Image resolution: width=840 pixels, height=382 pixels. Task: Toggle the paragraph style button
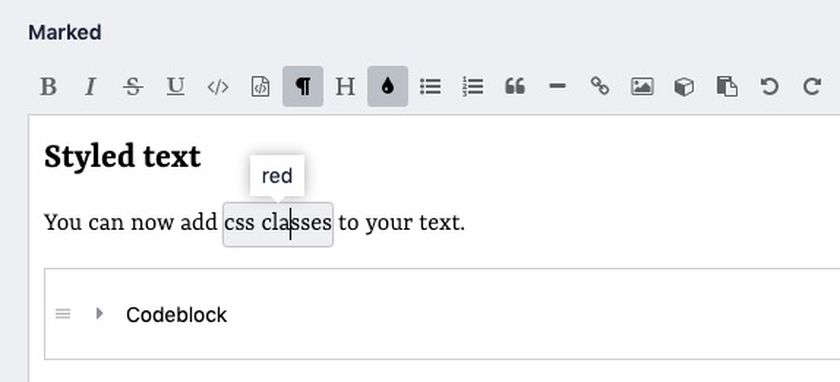tap(303, 86)
